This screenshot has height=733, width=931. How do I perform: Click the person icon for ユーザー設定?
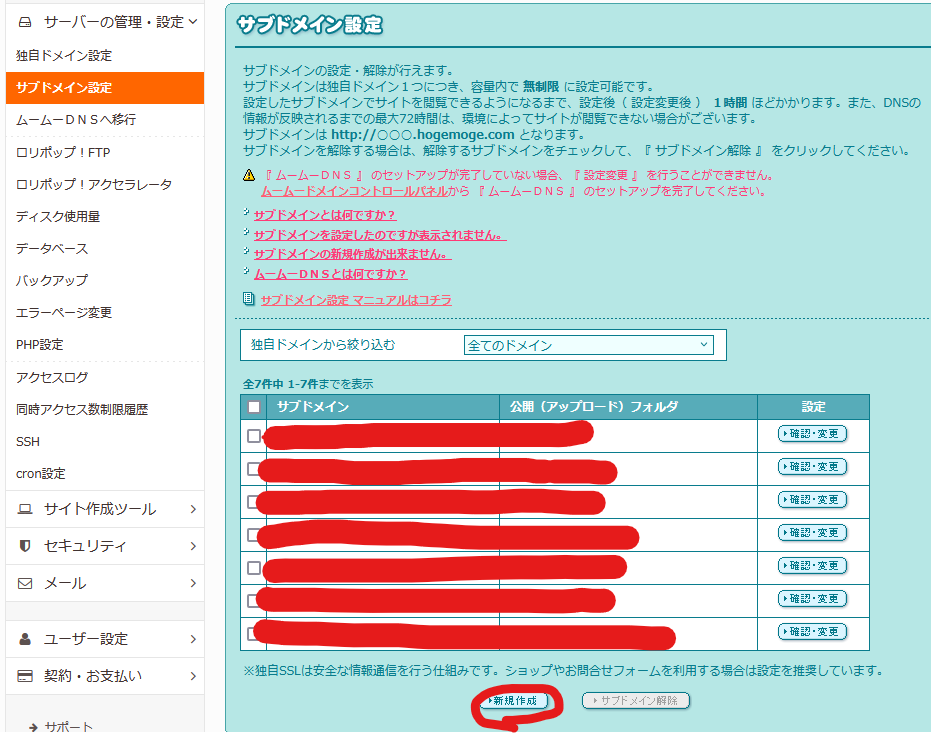click(25, 639)
